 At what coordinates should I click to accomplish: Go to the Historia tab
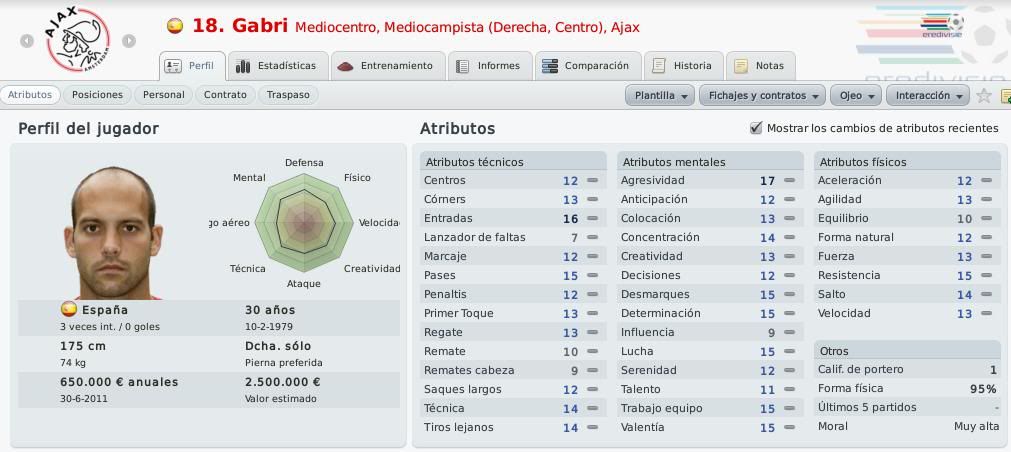tap(683, 66)
